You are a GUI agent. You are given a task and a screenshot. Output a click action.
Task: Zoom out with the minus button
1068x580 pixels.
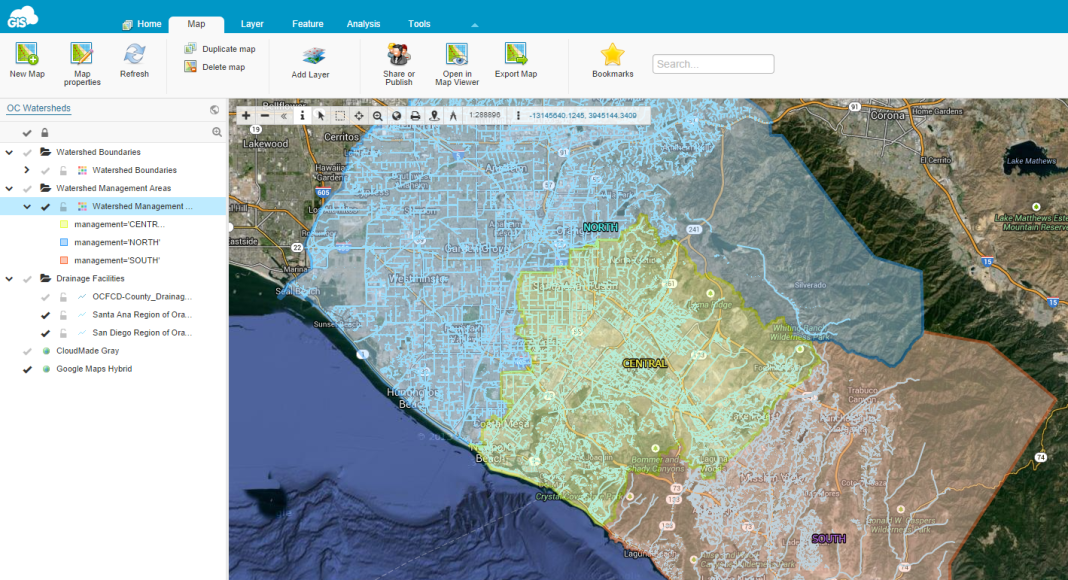click(265, 116)
